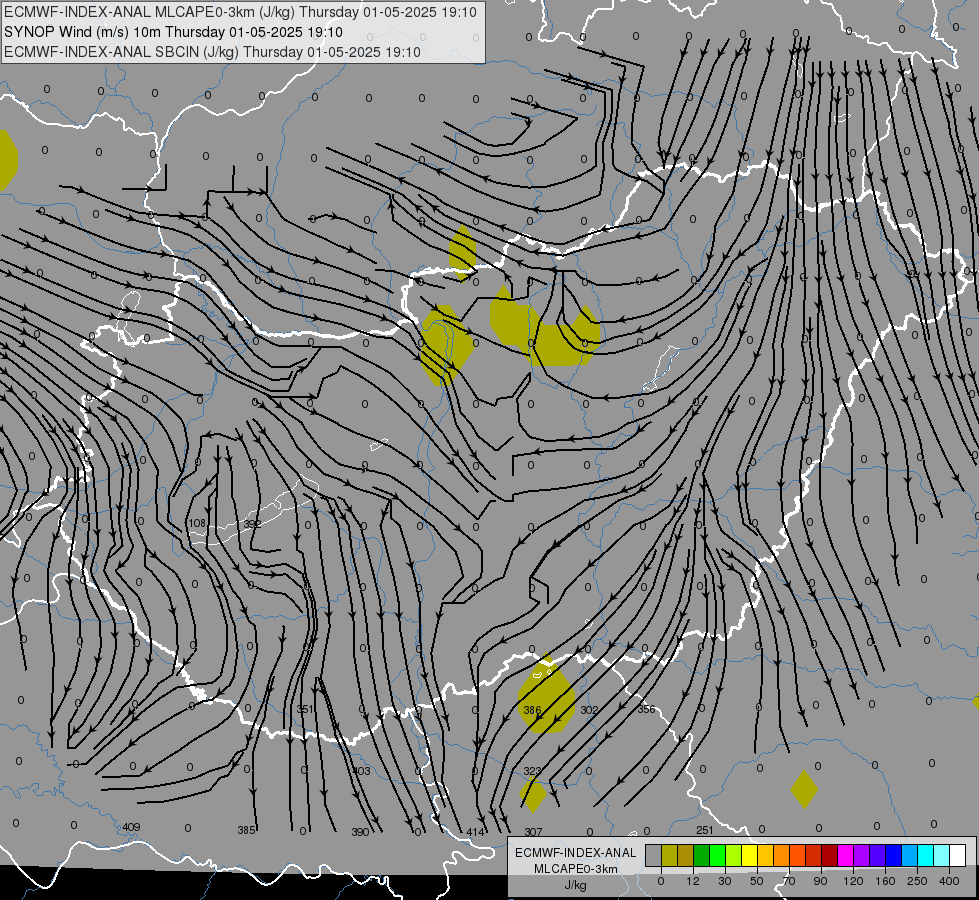Click the map value 251
The image size is (979, 900).
705,830
